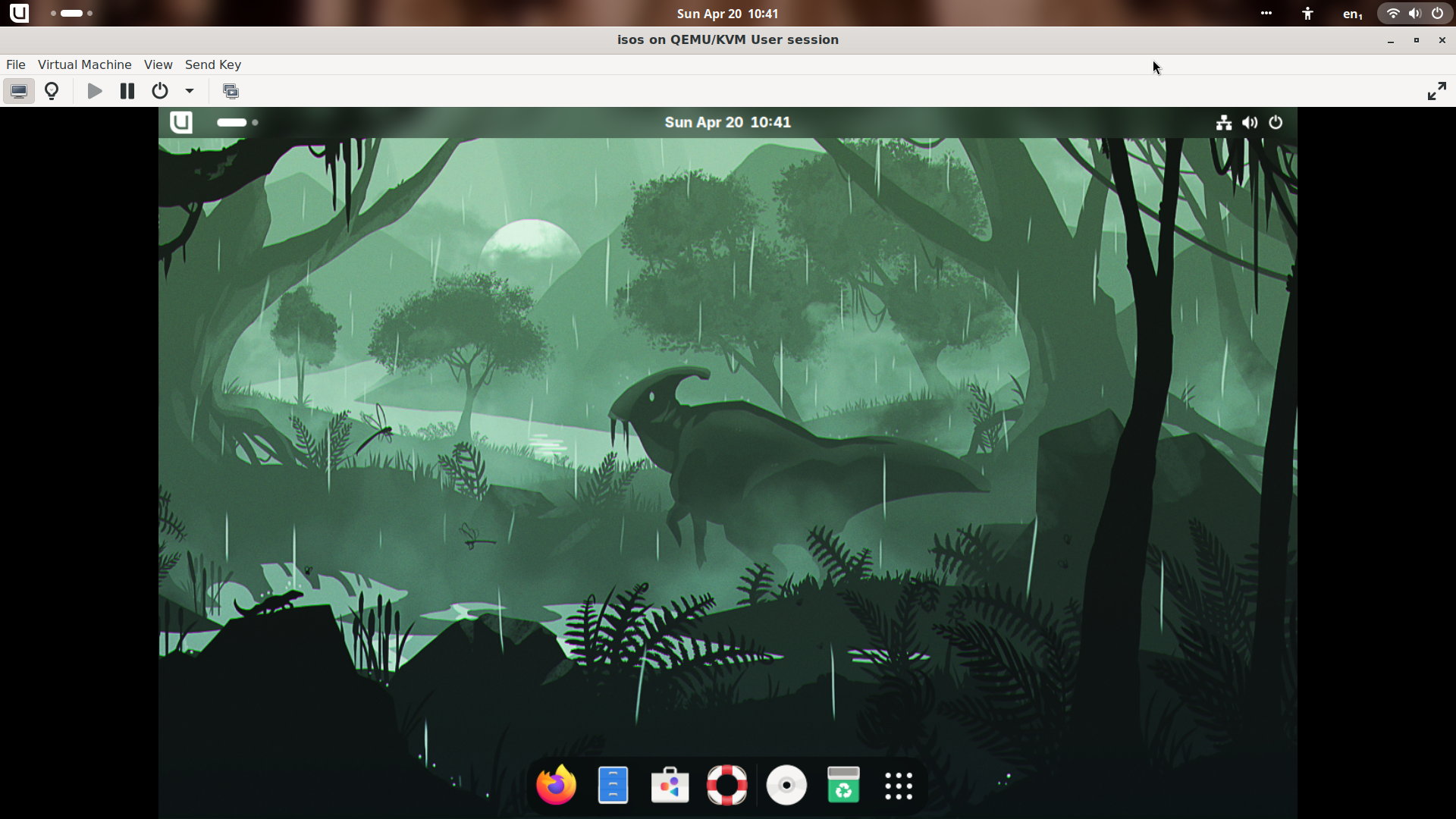Click the disc installer icon in dock
Screen dimensions: 1456x819
click(786, 785)
